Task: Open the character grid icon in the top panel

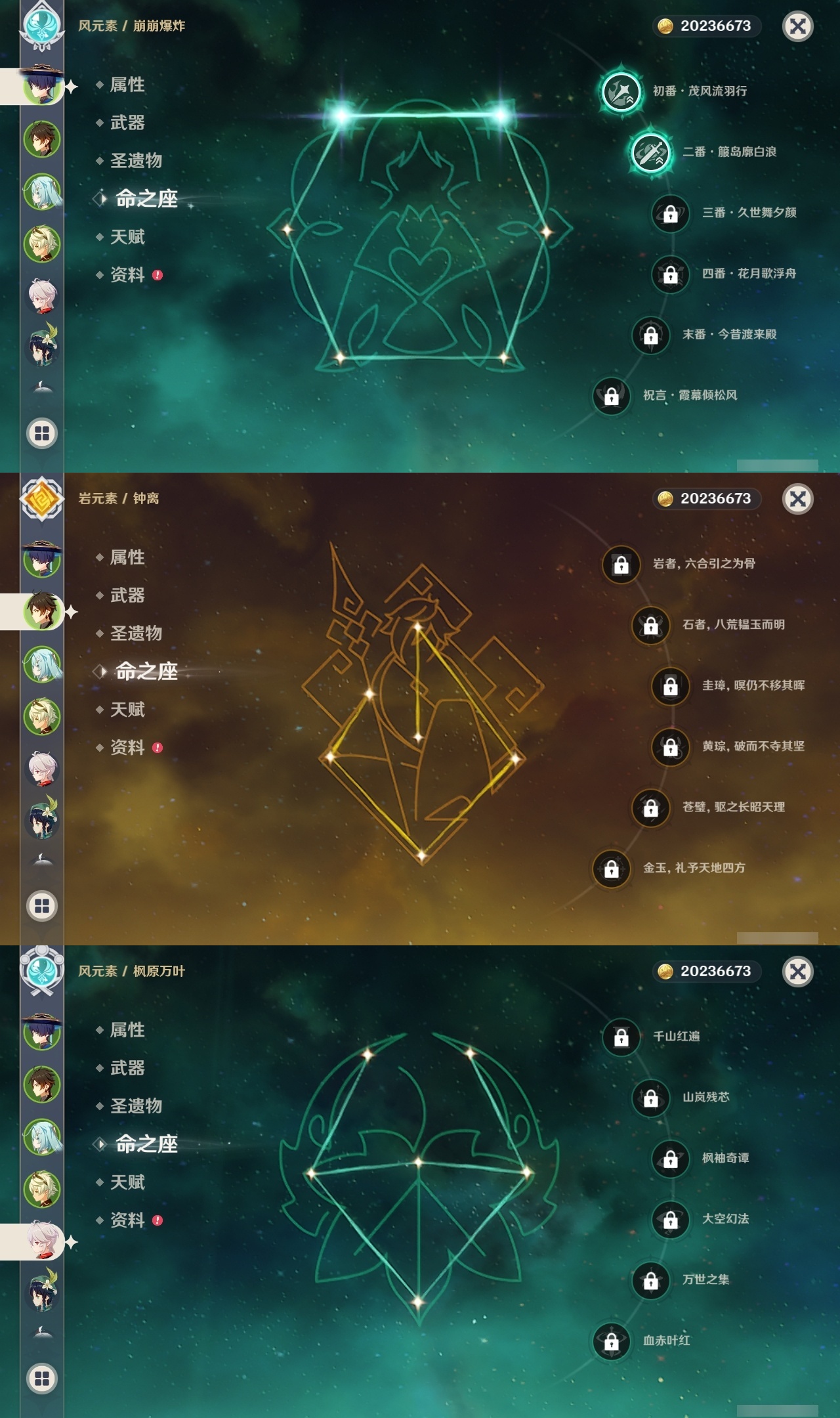Action: coord(42,433)
